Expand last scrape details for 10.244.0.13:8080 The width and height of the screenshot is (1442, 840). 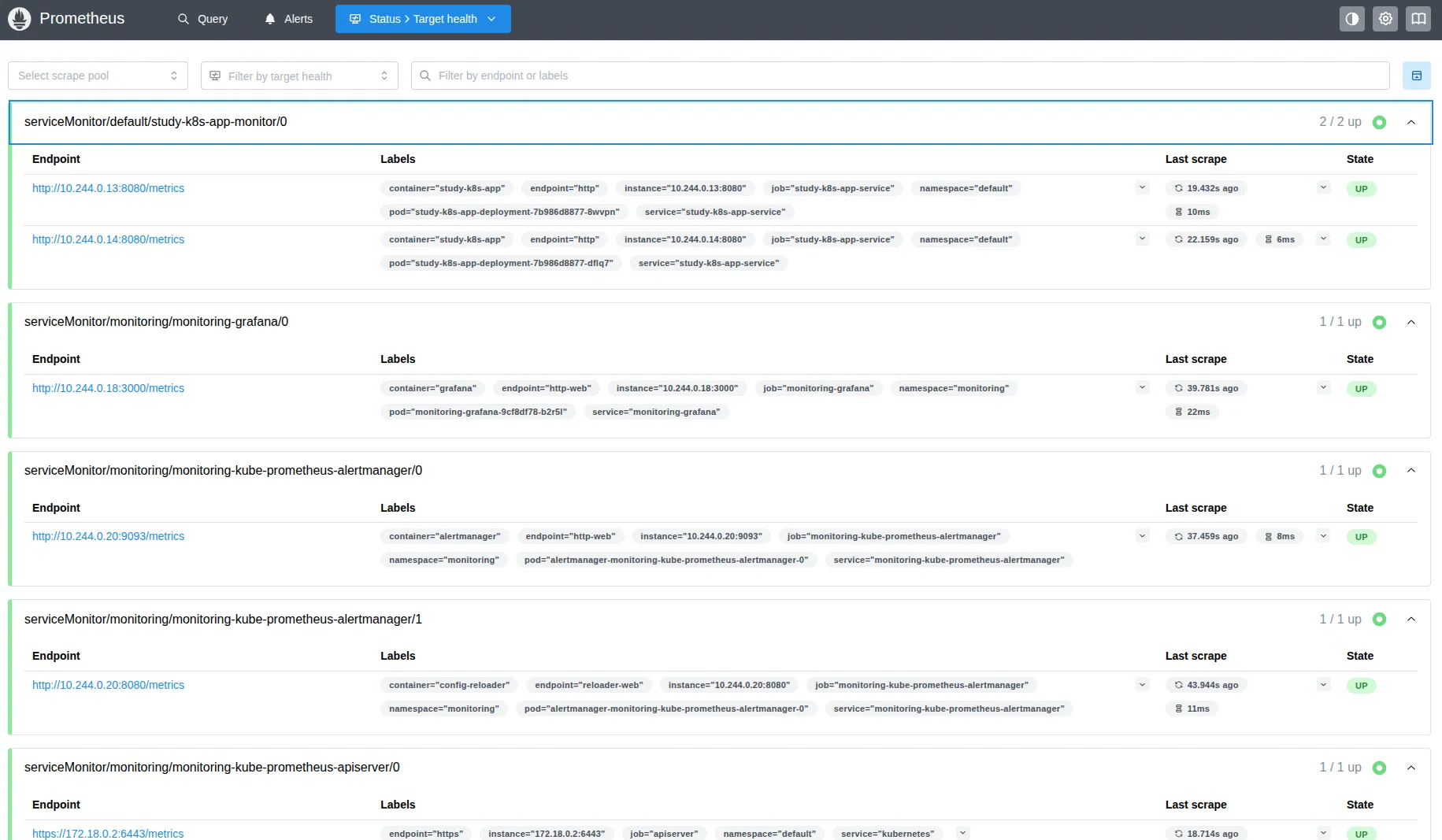coord(1324,187)
